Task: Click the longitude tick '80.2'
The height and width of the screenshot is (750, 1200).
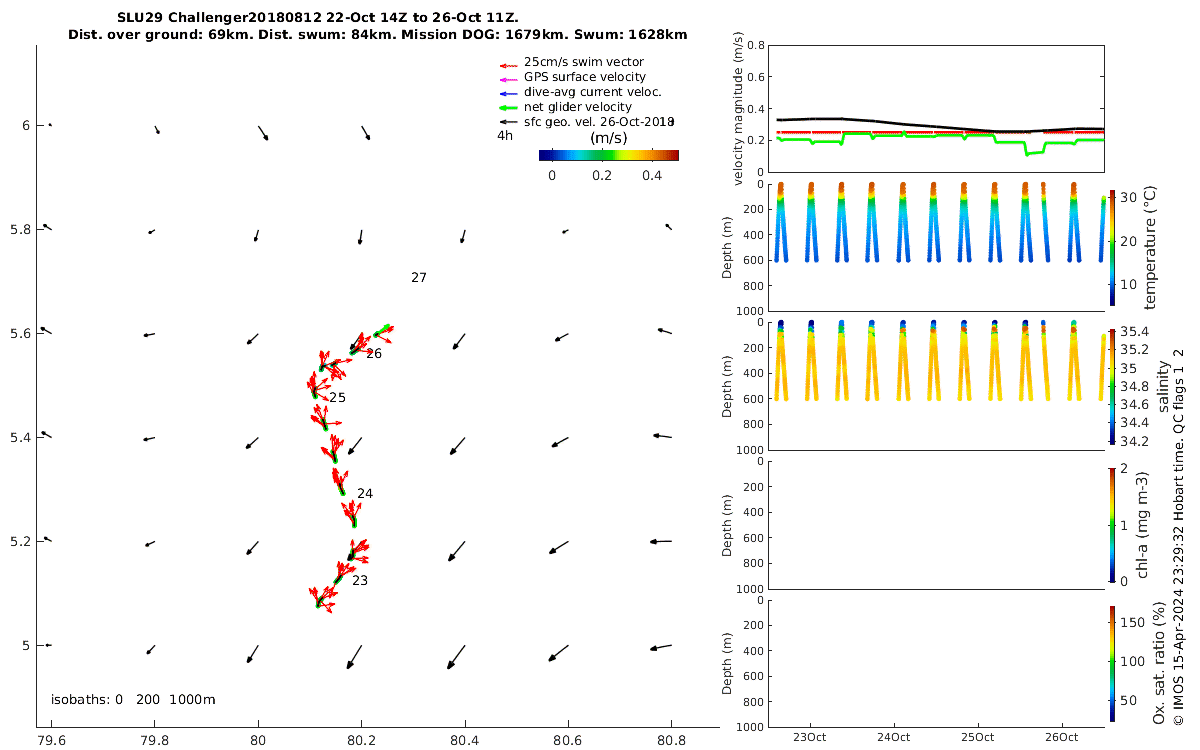Action: tap(362, 741)
